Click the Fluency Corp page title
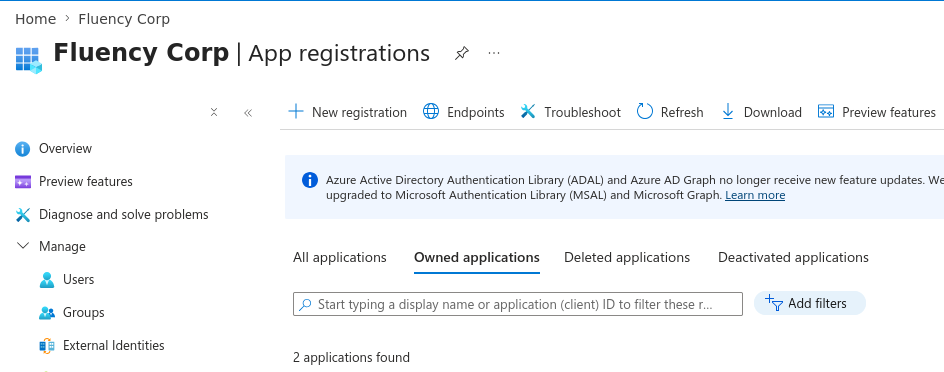 tap(141, 53)
